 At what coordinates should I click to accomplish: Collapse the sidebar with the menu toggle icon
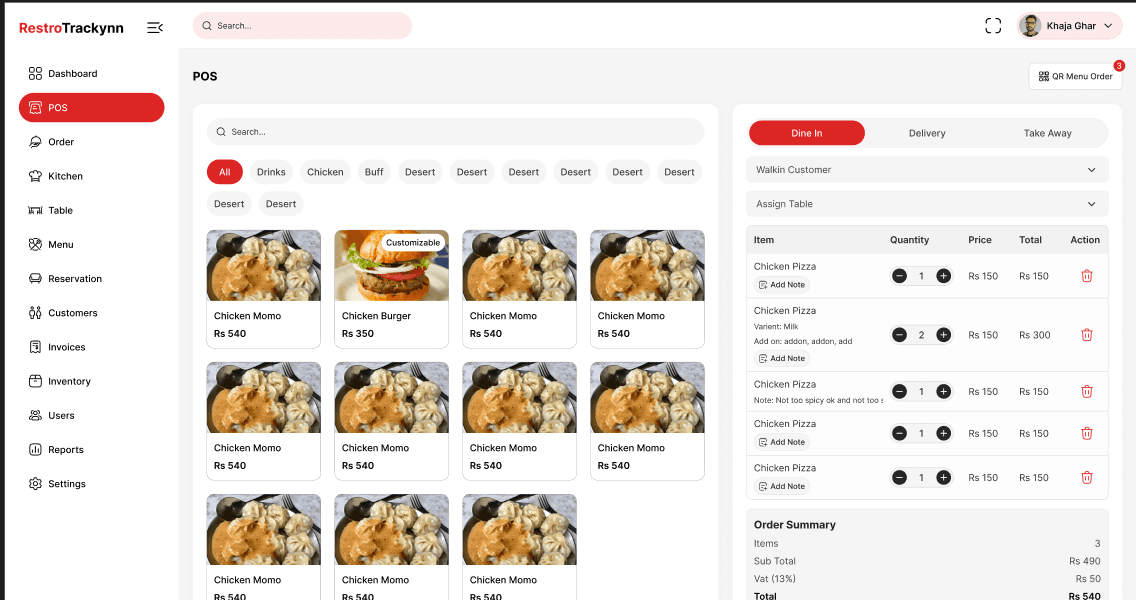(155, 28)
